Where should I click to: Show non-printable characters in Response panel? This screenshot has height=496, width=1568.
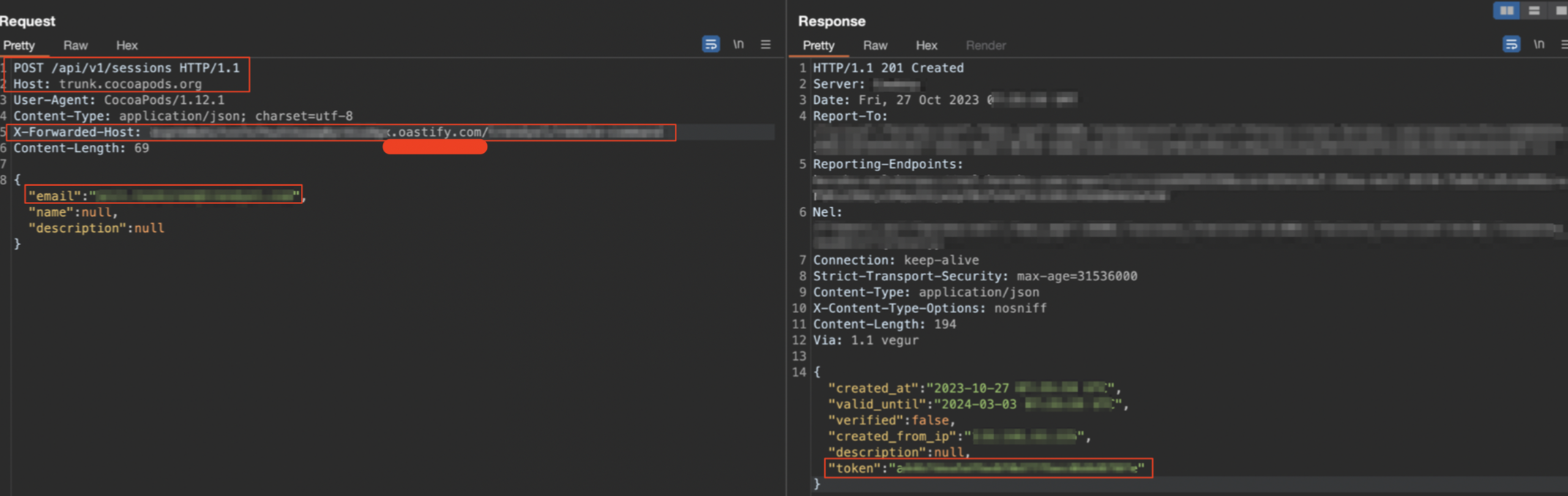[x=1539, y=45]
